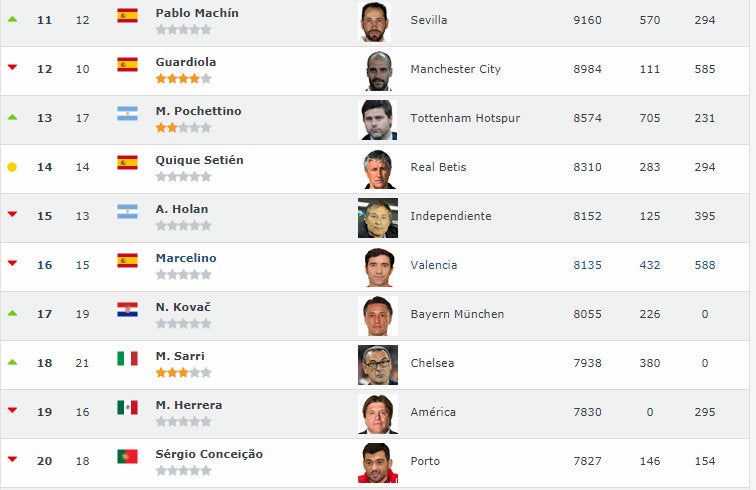Click M. Pochettino's two-star rating
The width and height of the screenshot is (756, 490).
183,127
